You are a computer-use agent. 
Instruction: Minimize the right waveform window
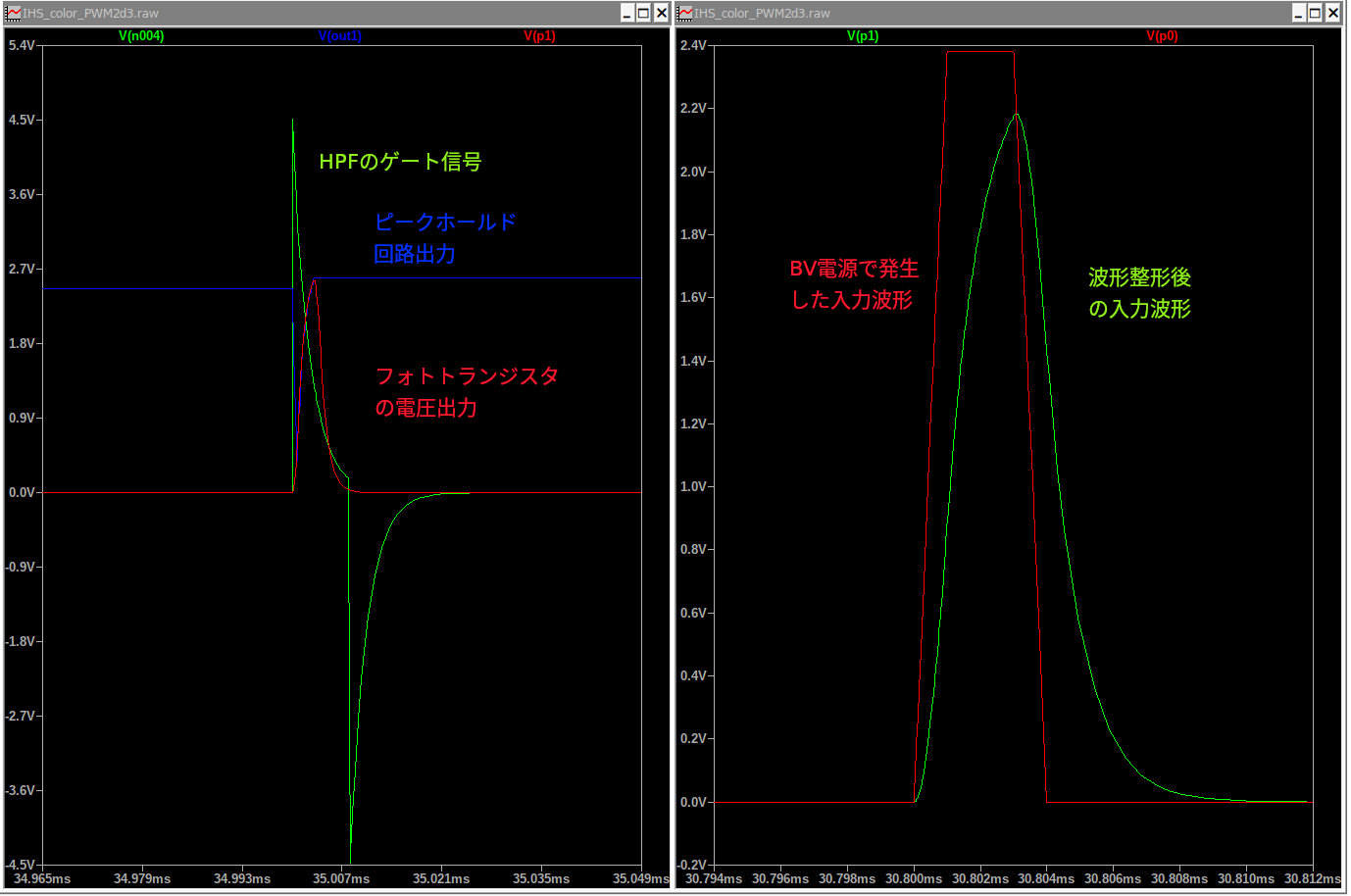pos(1298,13)
